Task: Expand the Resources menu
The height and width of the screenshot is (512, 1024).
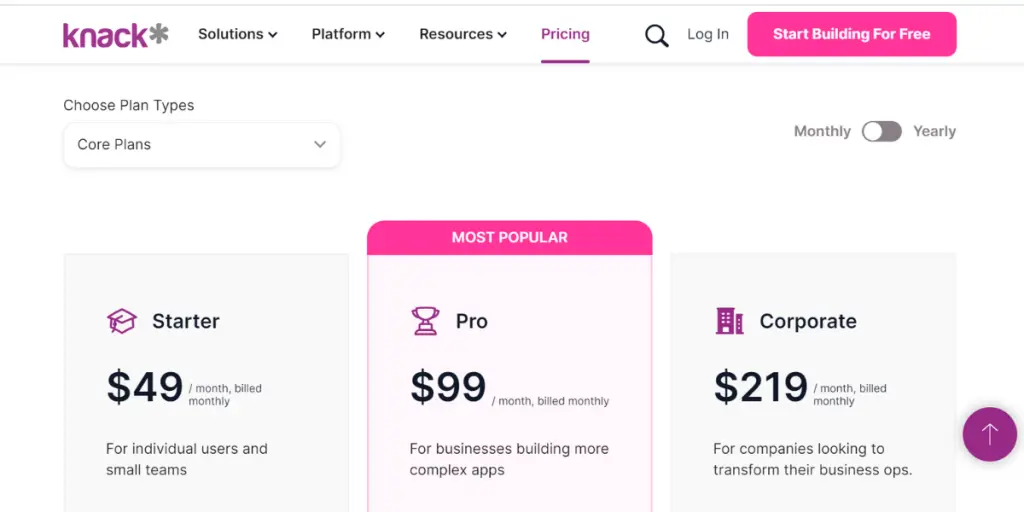Action: pyautogui.click(x=463, y=34)
